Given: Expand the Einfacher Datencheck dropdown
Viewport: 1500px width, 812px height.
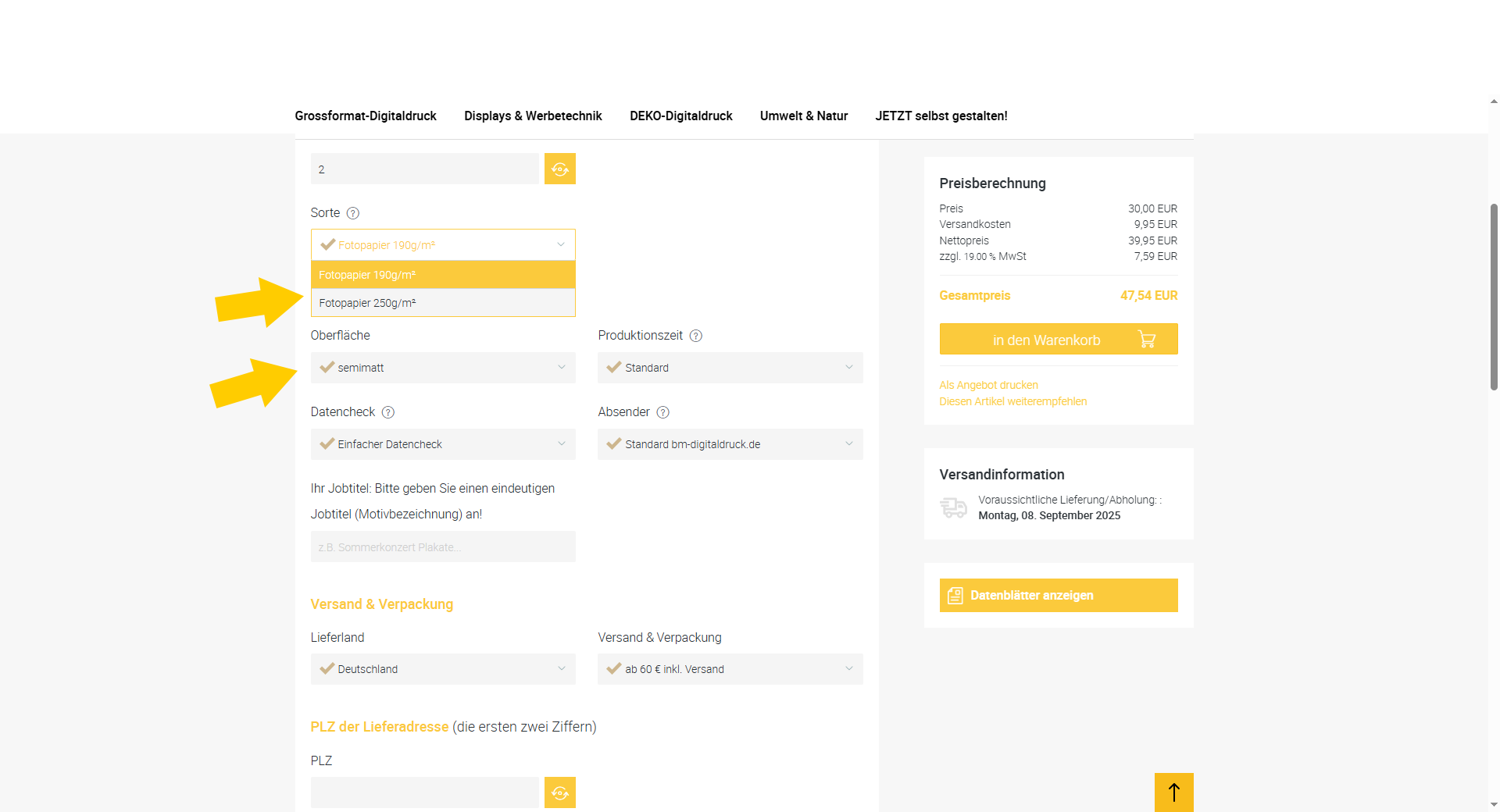Looking at the screenshot, I should (443, 444).
